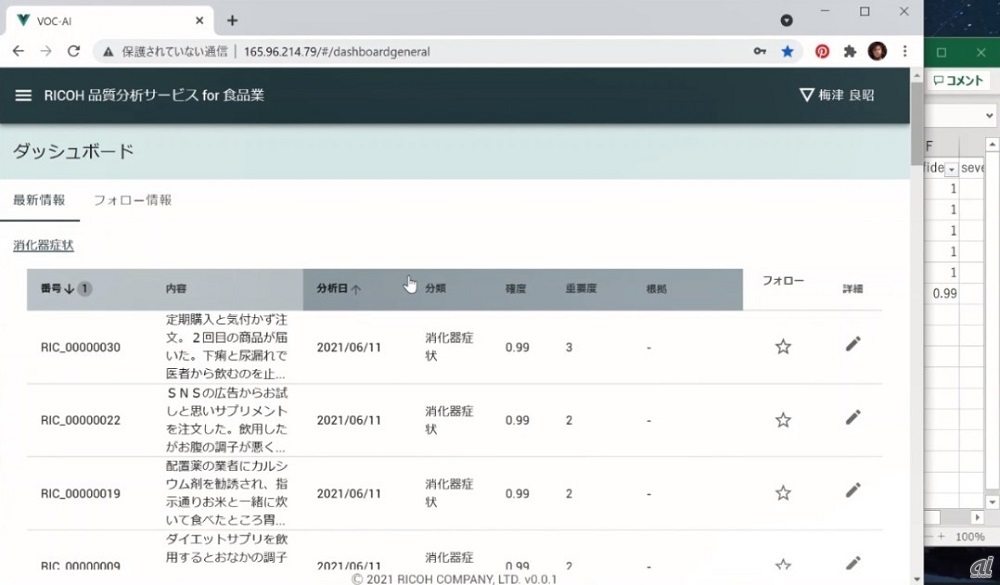Sort by 番号 column header
The width and height of the screenshot is (1000, 585).
point(57,289)
